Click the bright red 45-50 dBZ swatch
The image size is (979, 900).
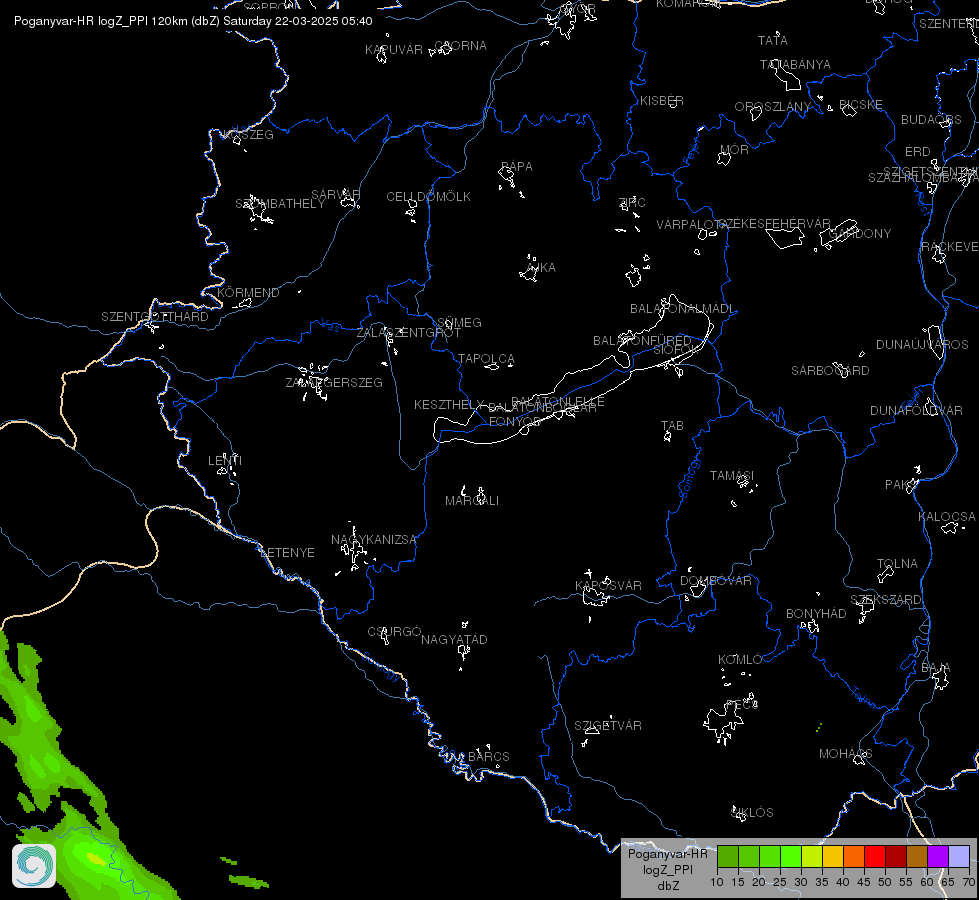875,856
